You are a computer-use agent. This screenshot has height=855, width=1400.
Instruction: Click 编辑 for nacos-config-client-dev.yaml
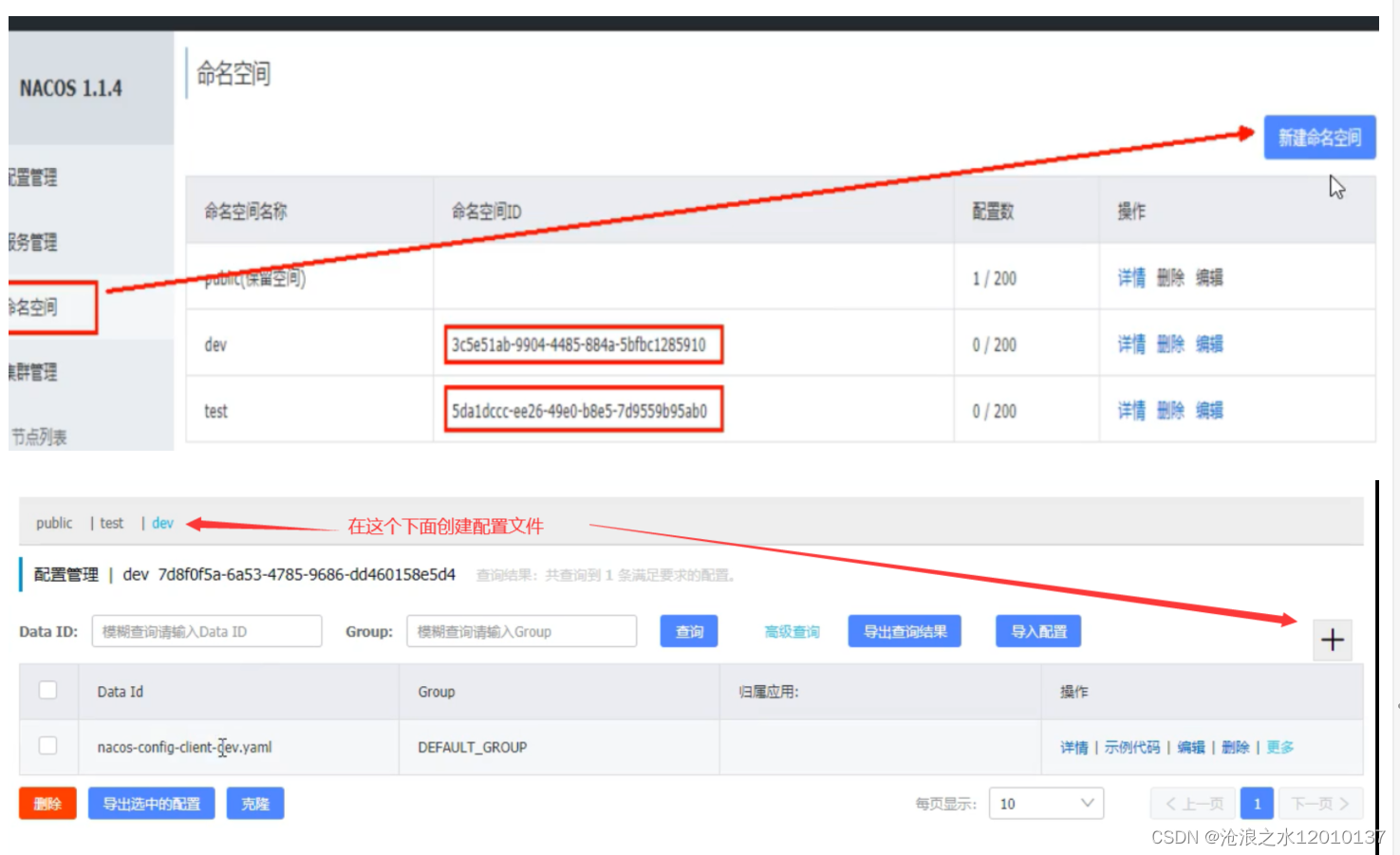(1191, 748)
